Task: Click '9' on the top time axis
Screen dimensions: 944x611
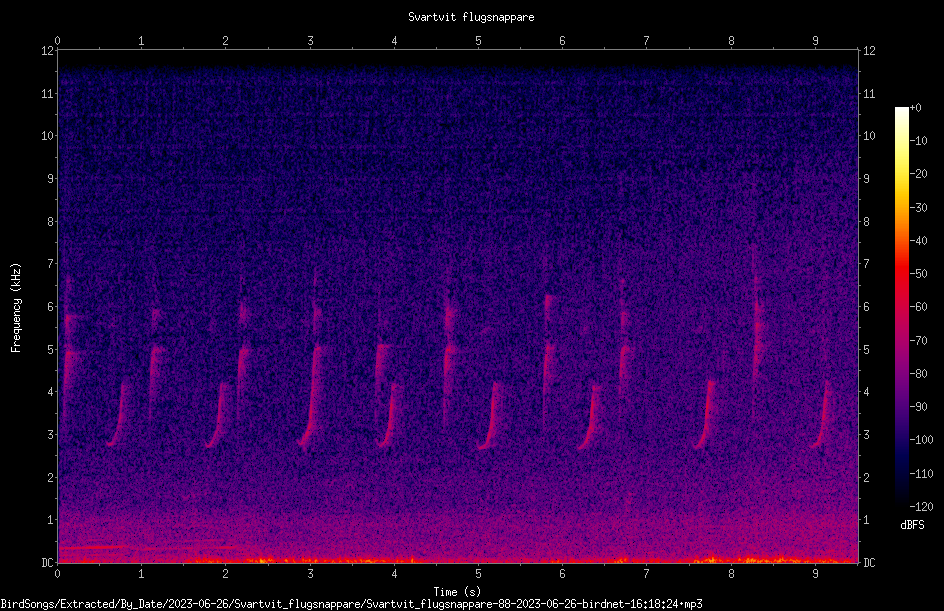Action: click(x=815, y=41)
